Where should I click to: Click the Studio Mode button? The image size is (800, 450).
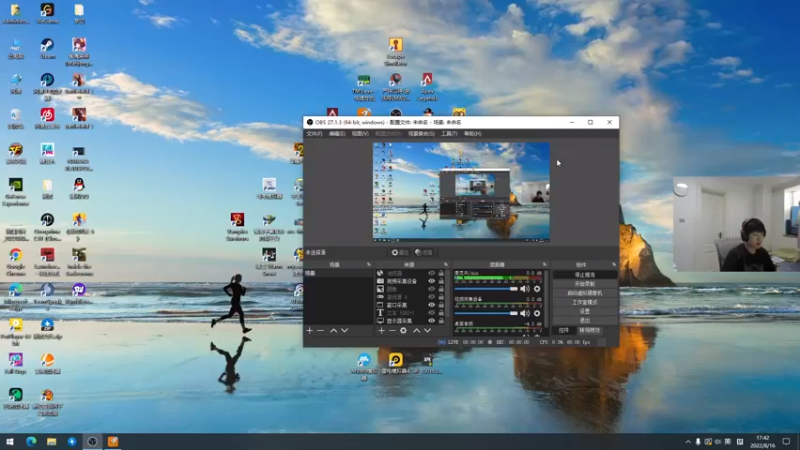pyautogui.click(x=585, y=302)
